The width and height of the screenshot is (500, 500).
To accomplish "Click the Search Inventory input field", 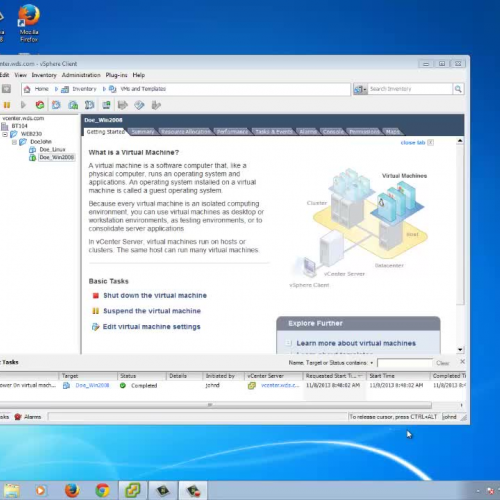I will (410, 89).
